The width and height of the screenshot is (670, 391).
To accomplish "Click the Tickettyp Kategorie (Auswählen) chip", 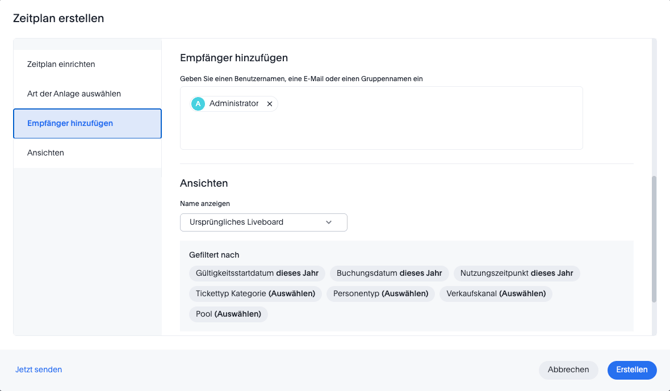I will coord(256,294).
